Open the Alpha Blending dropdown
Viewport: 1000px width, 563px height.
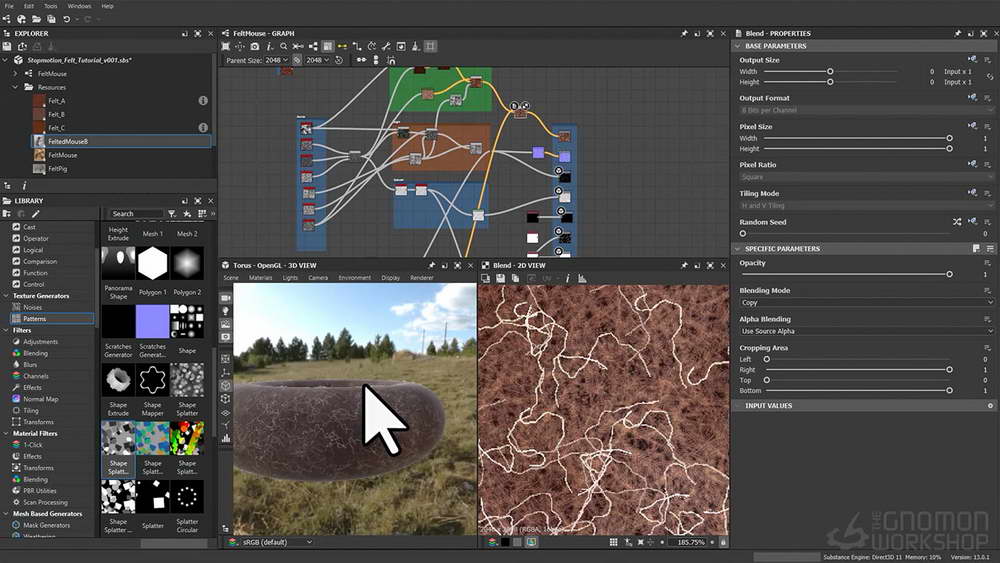pyautogui.click(x=866, y=332)
